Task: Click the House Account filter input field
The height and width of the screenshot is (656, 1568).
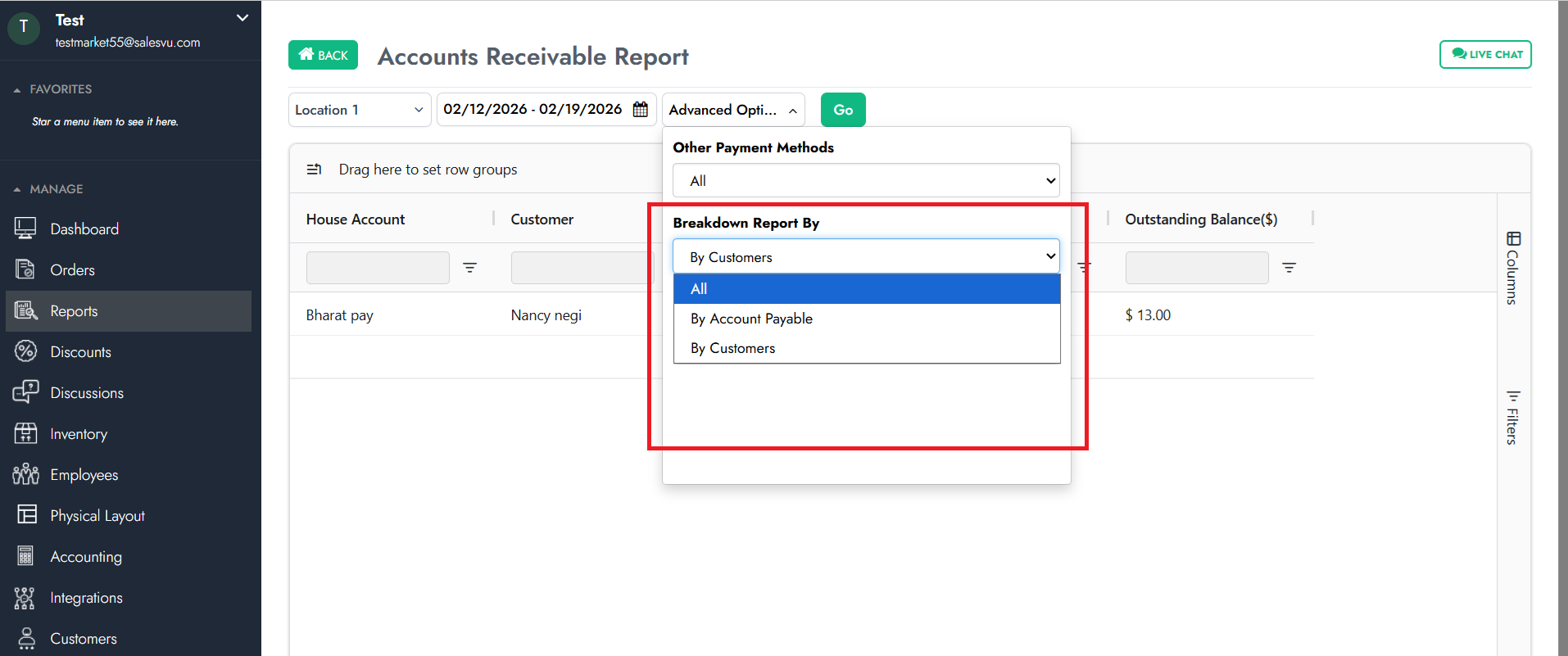Action: point(378,268)
